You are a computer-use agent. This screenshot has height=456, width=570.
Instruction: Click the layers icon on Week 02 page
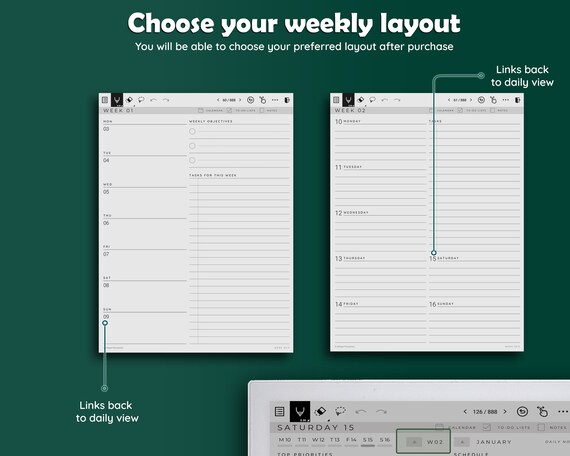point(518,100)
